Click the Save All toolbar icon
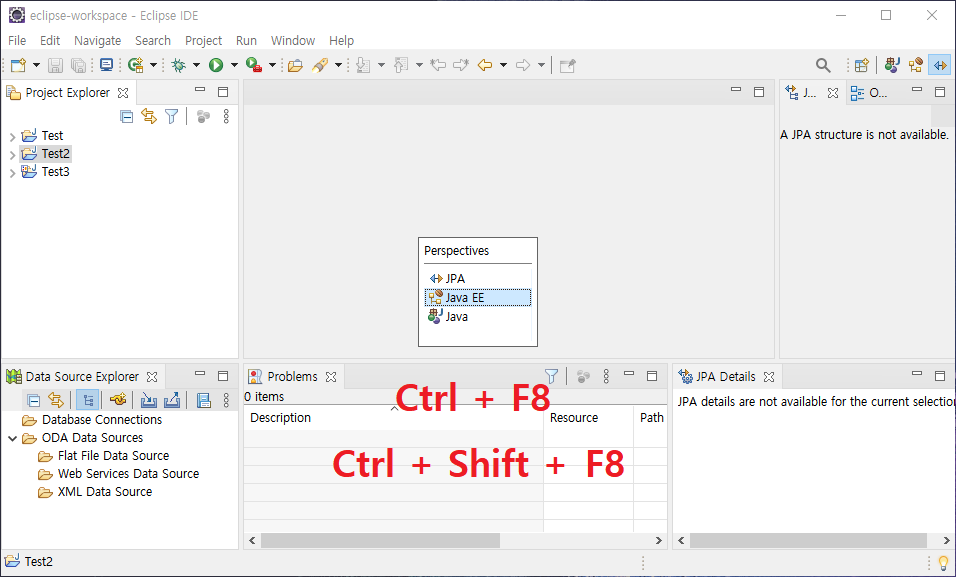Viewport: 956px width, 577px height. 78,65
